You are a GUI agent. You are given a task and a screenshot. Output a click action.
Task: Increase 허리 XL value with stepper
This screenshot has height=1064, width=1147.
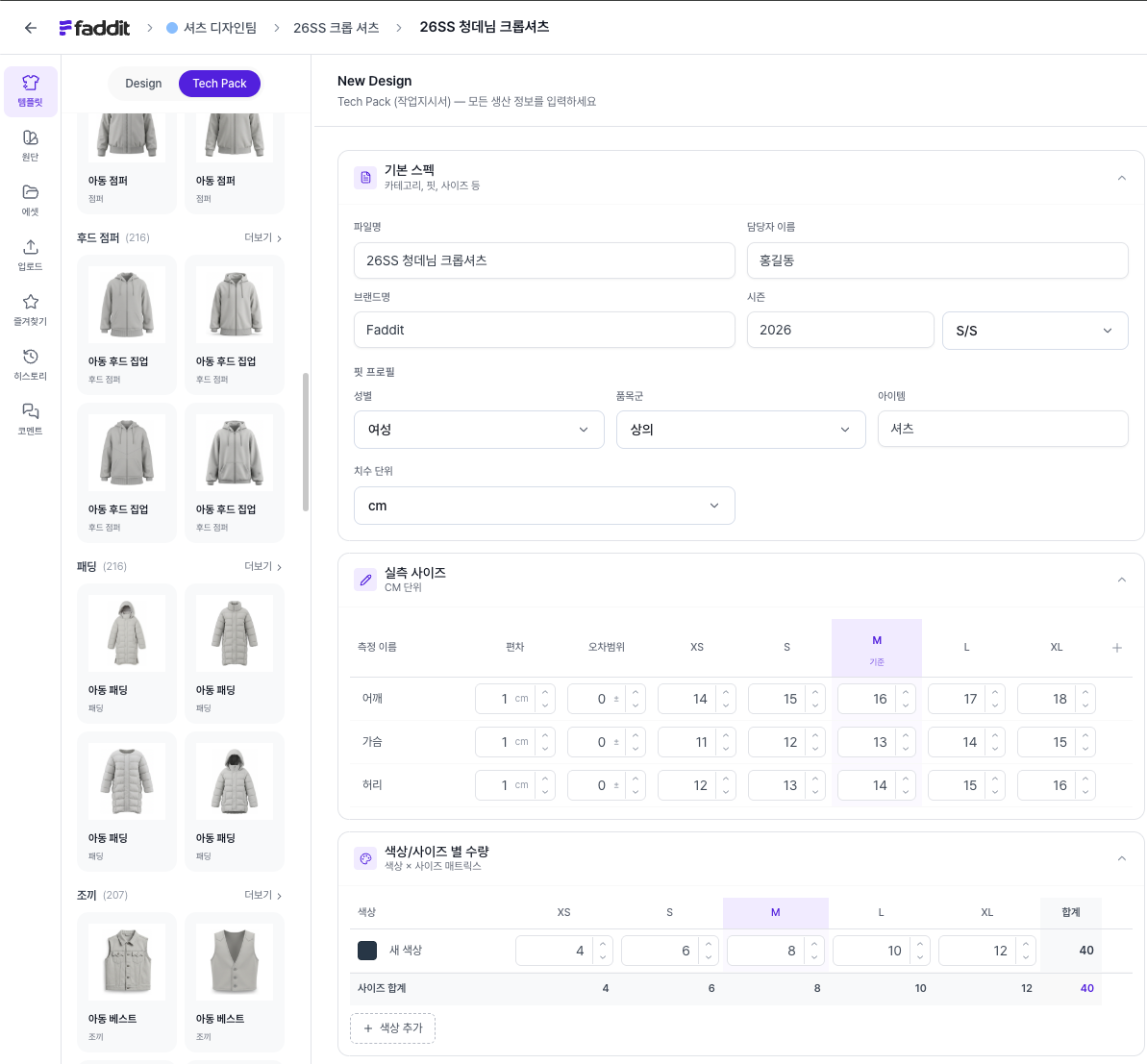point(1085,779)
